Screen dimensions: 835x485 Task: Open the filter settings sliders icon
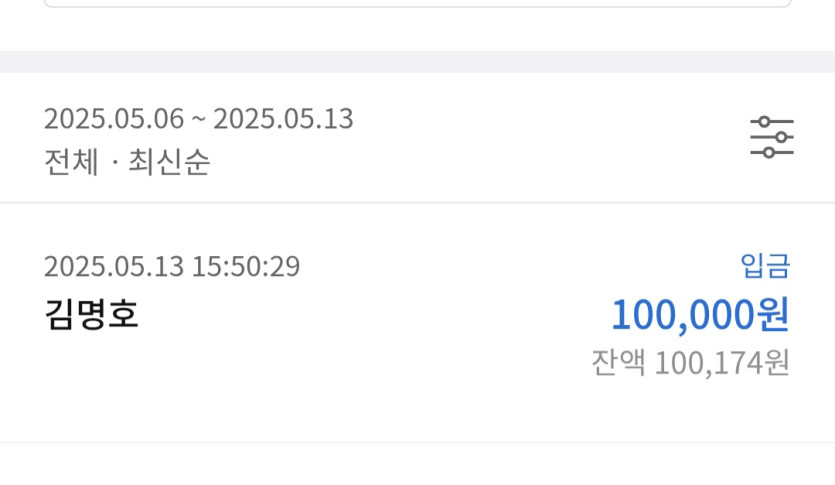click(772, 137)
